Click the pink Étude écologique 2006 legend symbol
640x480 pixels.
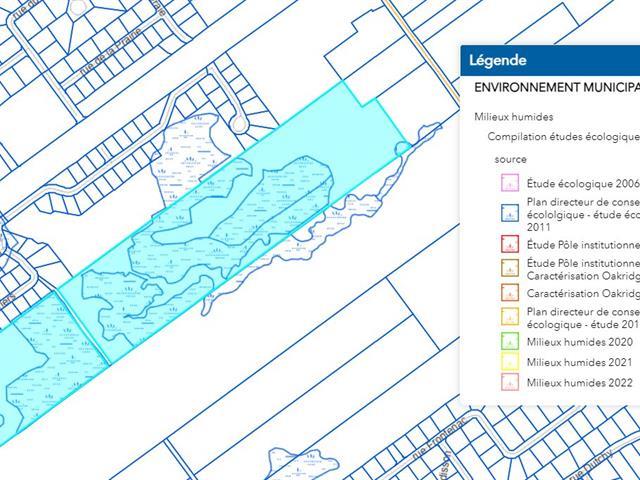pos(508,183)
